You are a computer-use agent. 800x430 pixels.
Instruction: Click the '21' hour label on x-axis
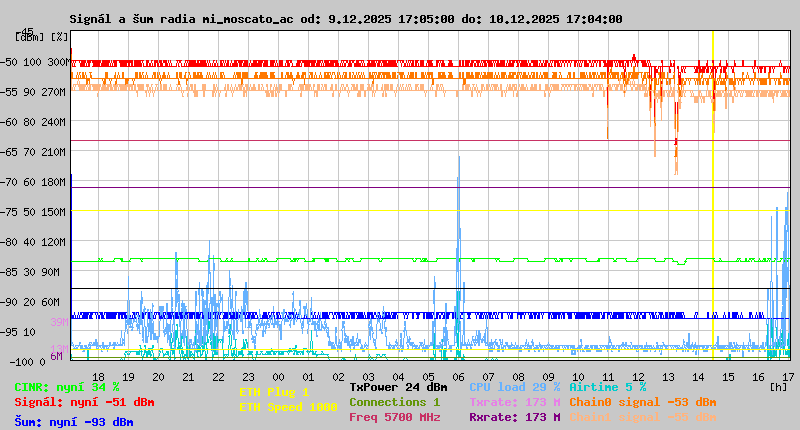coord(188,377)
